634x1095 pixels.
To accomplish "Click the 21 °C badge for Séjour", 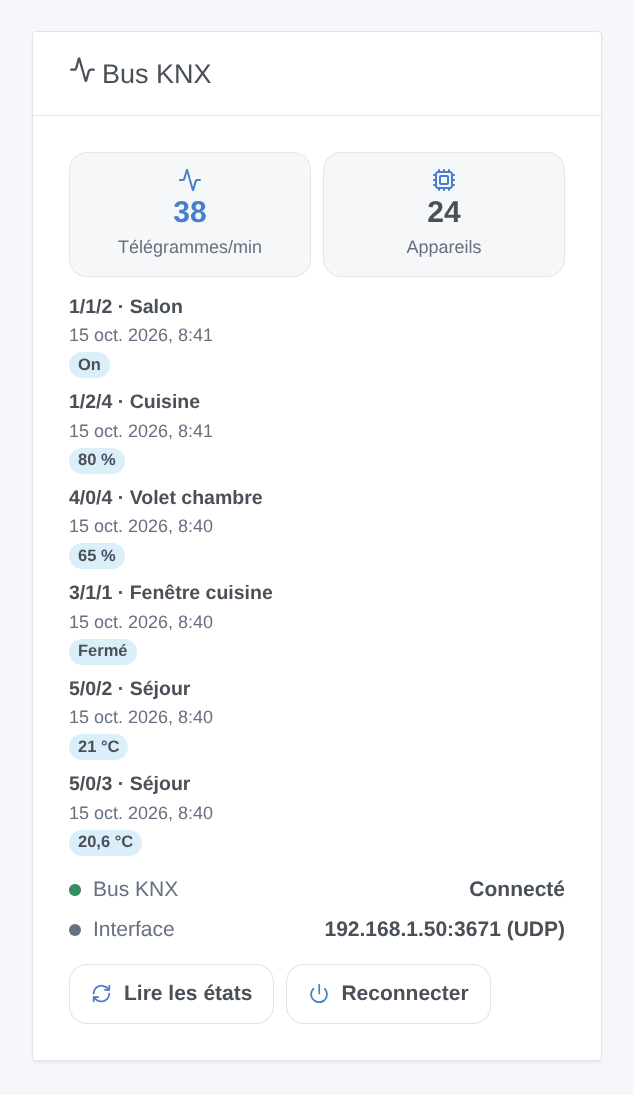I will coord(98,747).
